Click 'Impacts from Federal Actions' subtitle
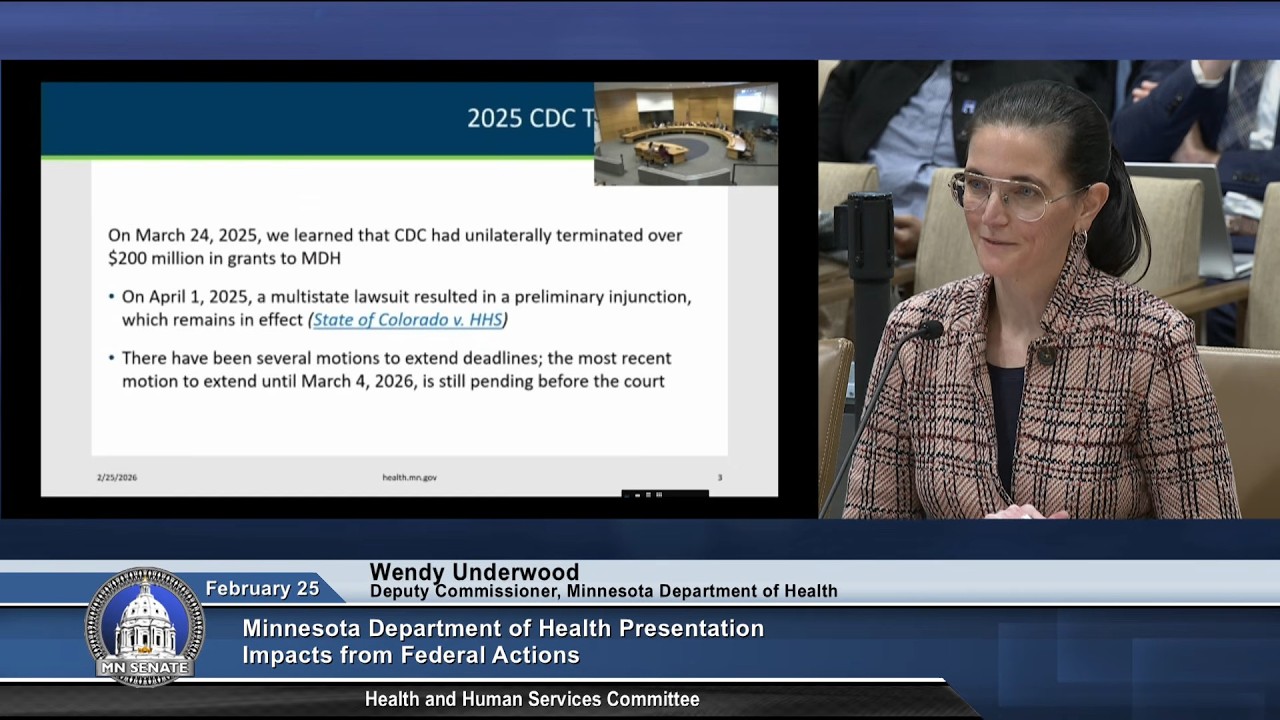 (x=411, y=656)
